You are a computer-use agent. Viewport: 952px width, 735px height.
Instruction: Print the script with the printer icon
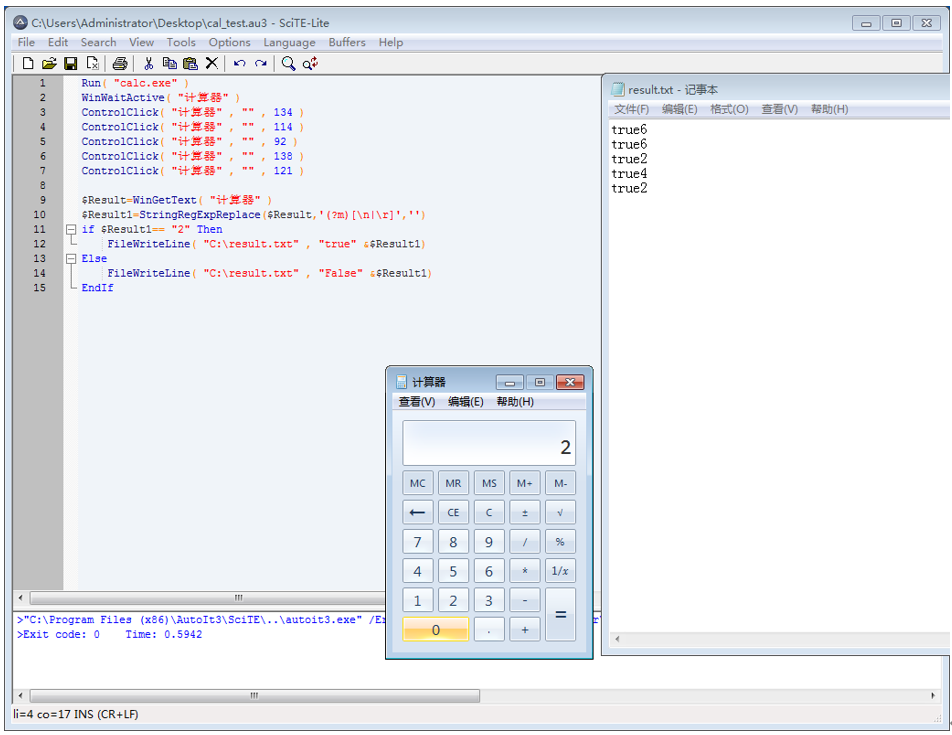120,63
